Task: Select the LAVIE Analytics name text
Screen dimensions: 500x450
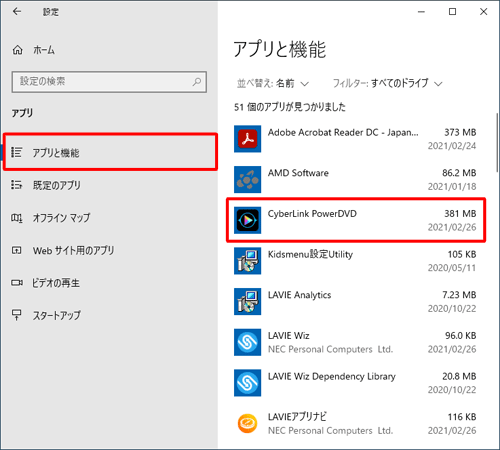Action: tap(300, 295)
